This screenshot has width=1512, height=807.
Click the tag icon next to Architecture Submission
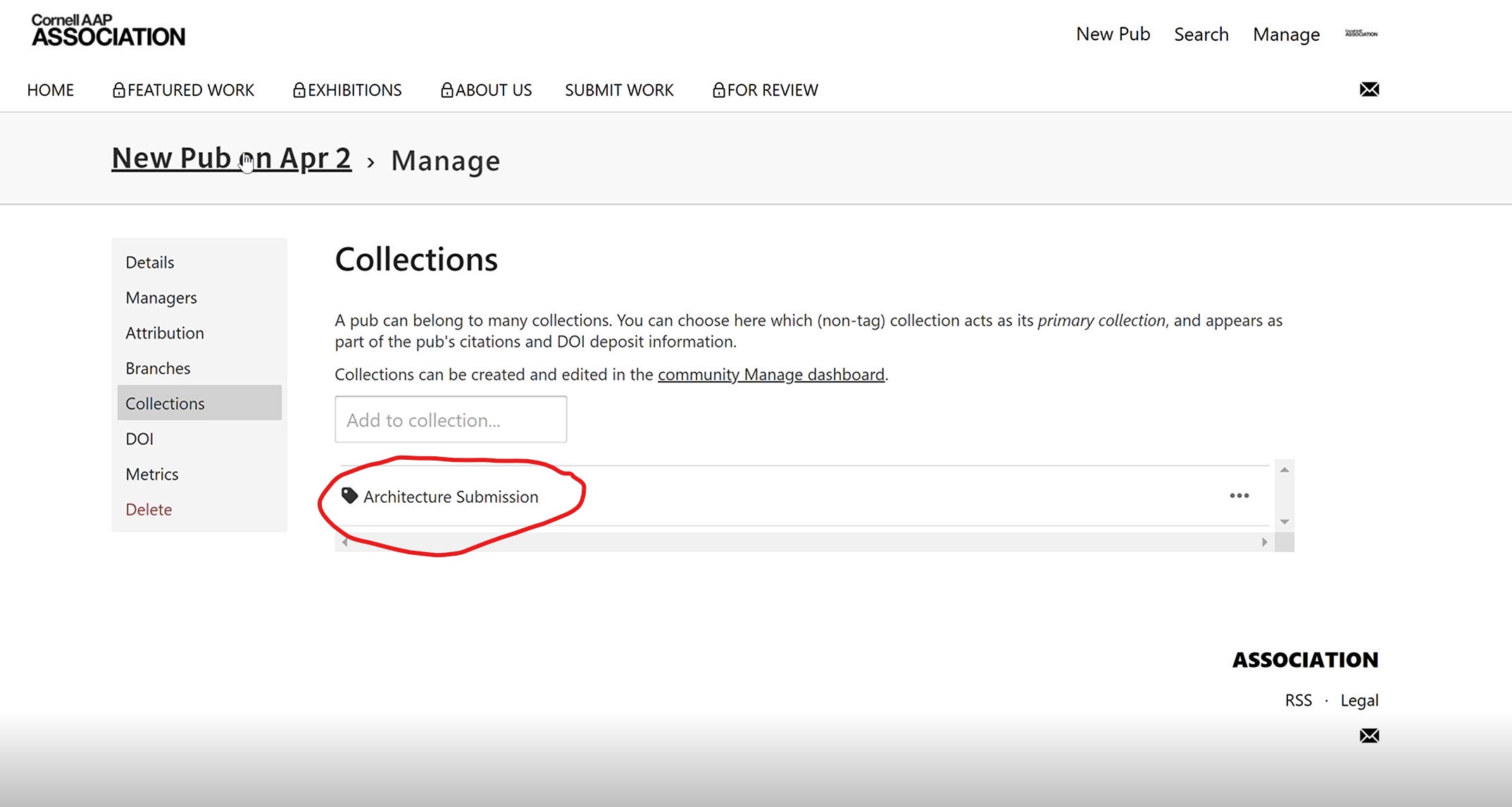pyautogui.click(x=349, y=495)
